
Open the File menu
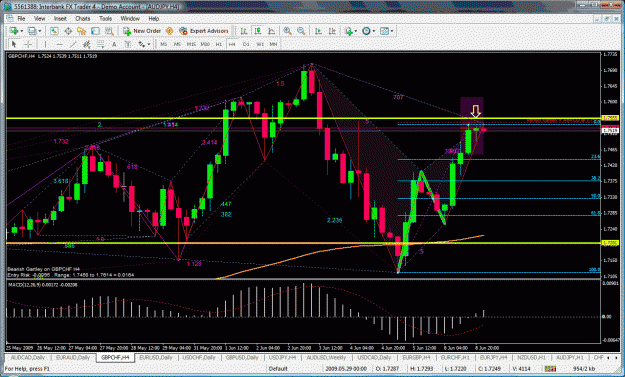click(x=21, y=19)
